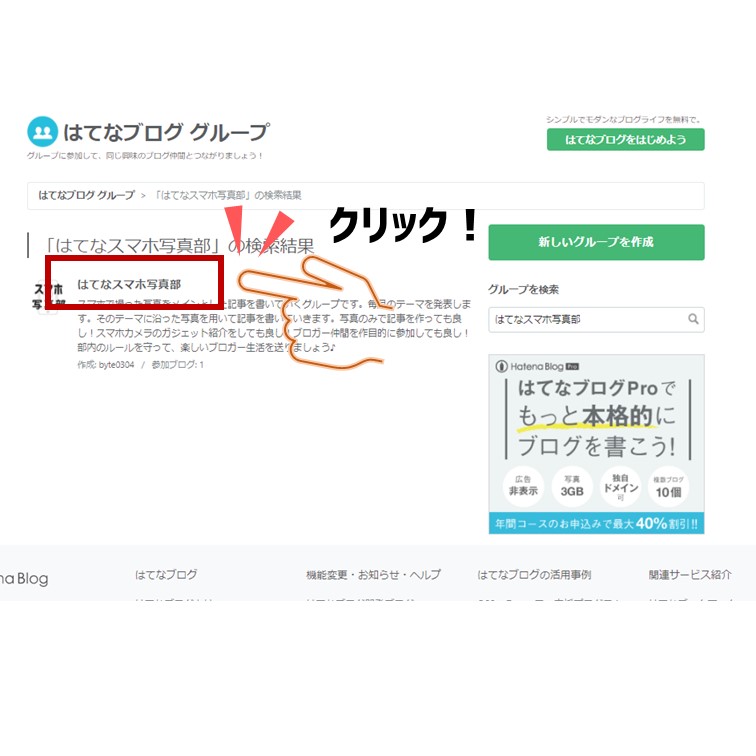Click footer 関連サービス紹介 heading
The image size is (756, 756).
(690, 575)
